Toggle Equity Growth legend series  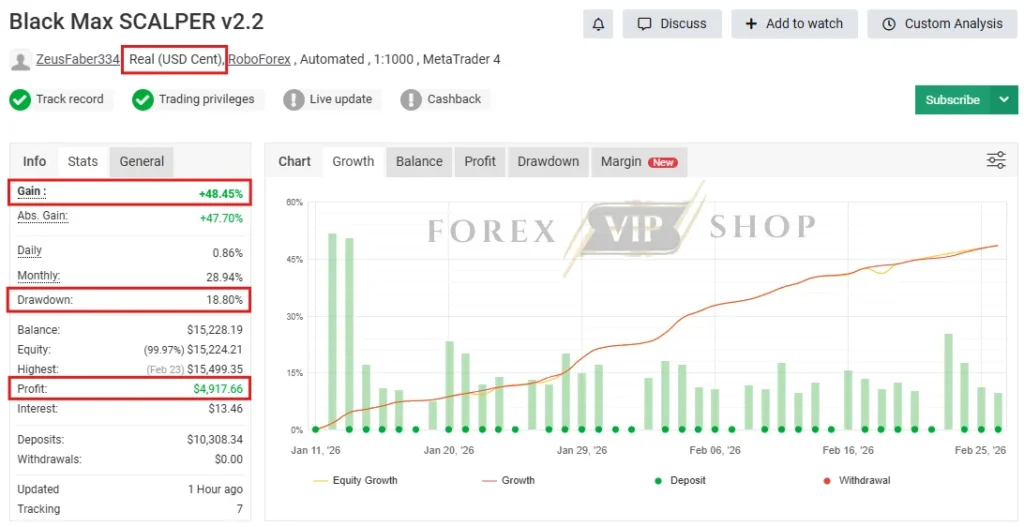click(x=355, y=481)
